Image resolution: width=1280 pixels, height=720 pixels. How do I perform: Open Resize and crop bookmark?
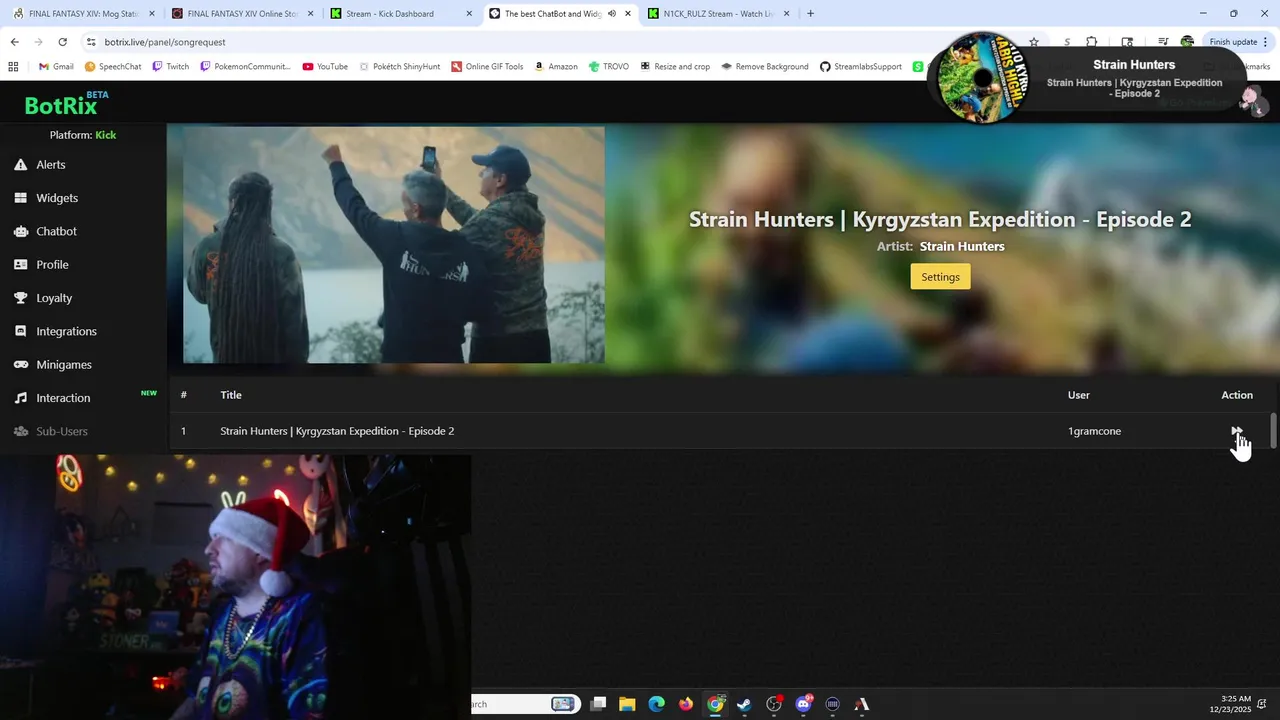tap(674, 67)
